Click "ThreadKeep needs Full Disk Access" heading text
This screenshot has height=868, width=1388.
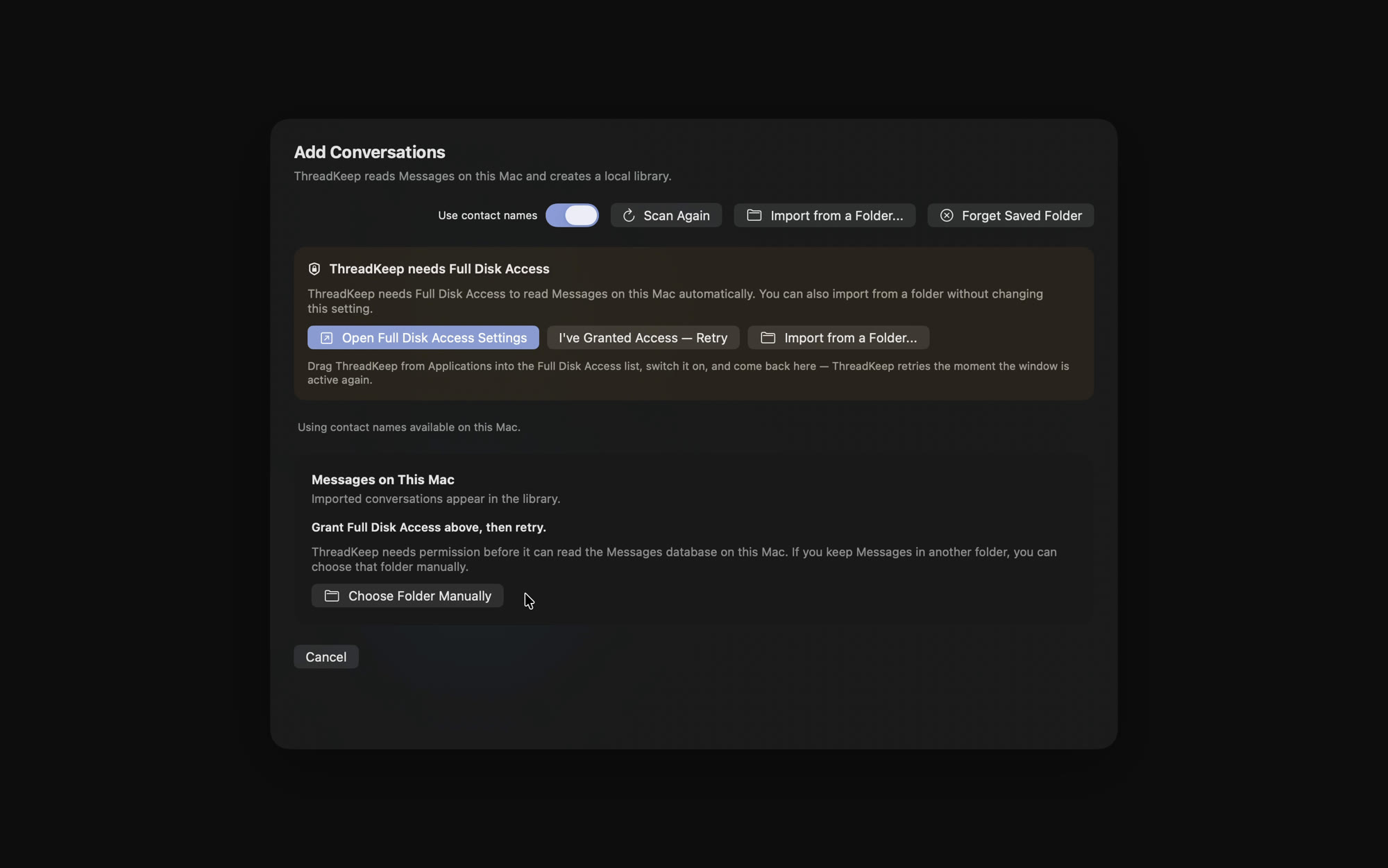tap(439, 269)
